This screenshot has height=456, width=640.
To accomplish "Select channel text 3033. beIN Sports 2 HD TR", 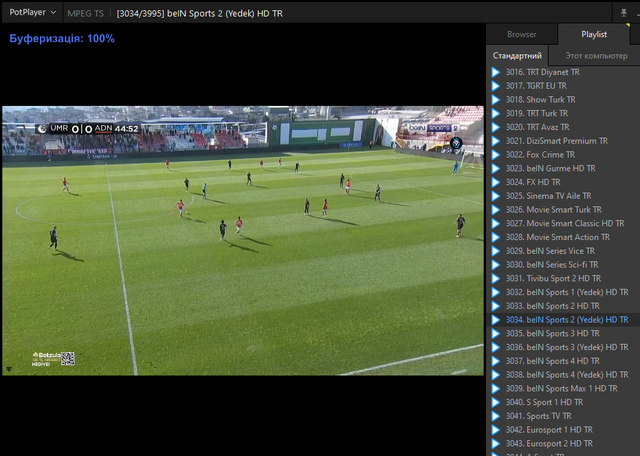I will click(553, 306).
